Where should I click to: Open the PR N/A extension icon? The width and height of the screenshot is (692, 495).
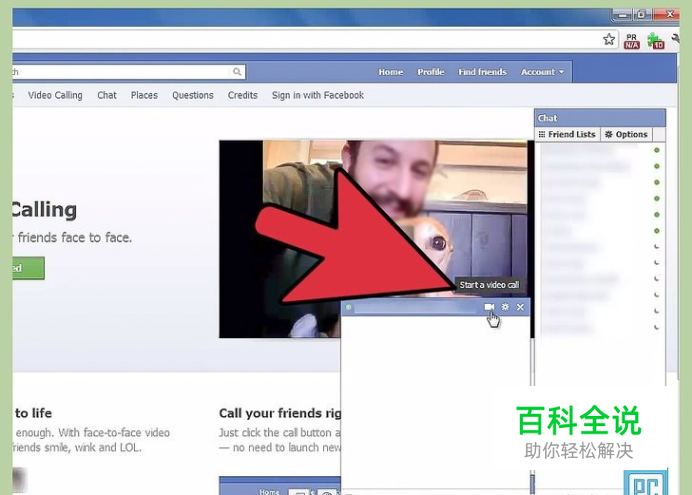(632, 41)
